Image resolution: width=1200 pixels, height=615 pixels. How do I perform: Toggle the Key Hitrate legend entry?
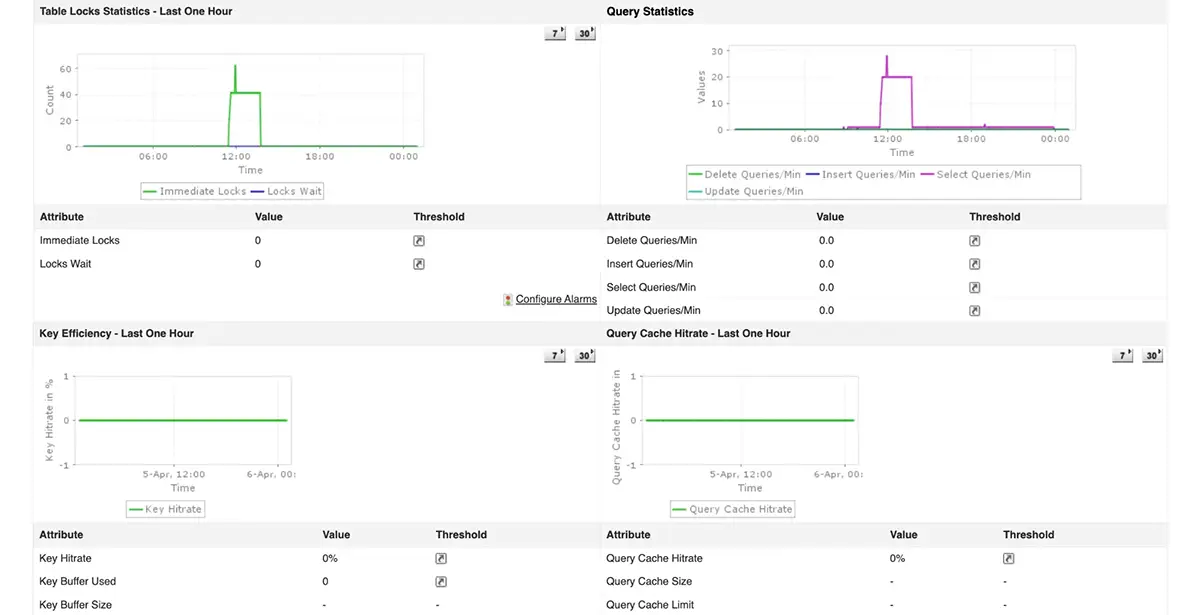click(165, 509)
